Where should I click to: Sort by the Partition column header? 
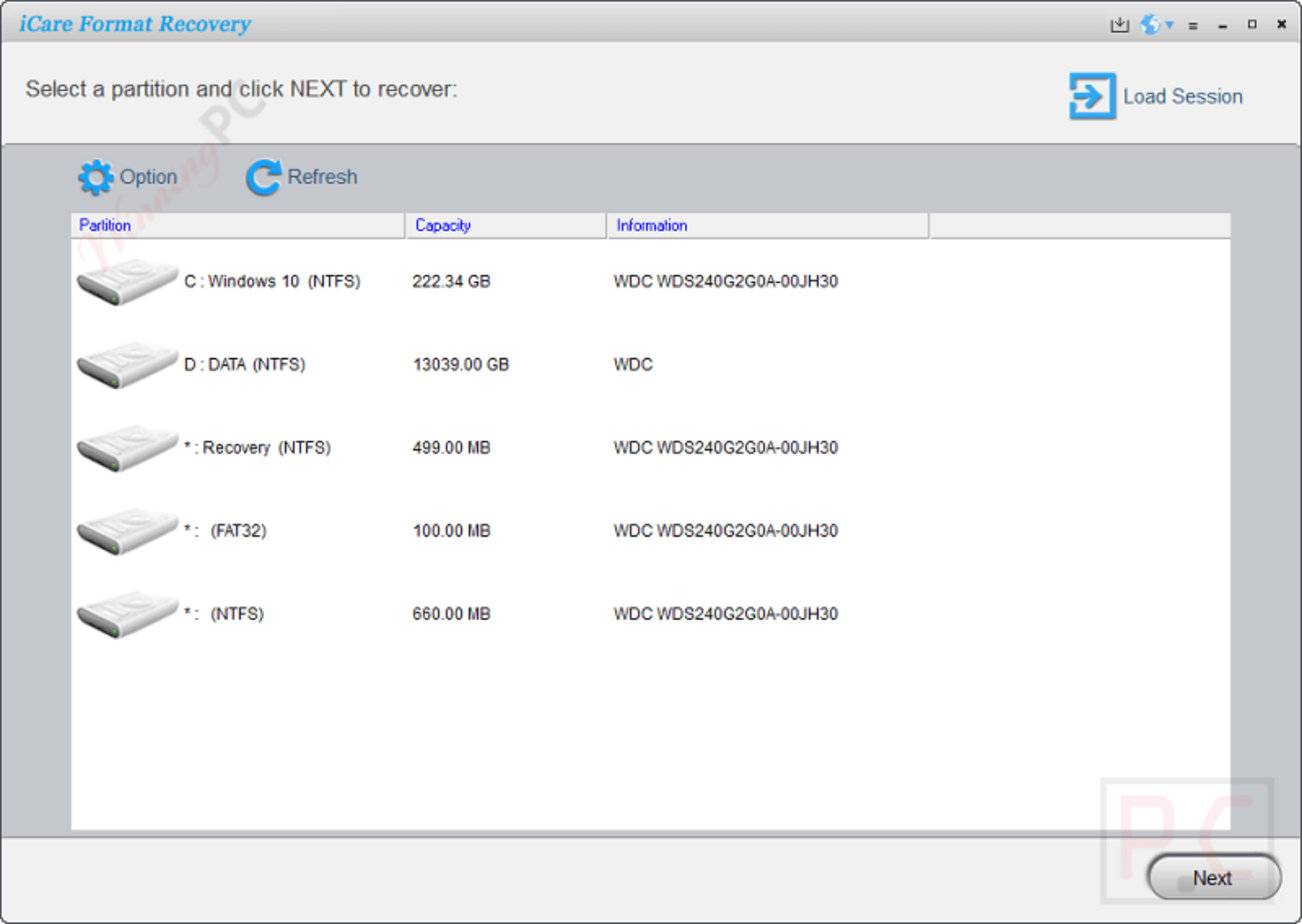(238, 226)
